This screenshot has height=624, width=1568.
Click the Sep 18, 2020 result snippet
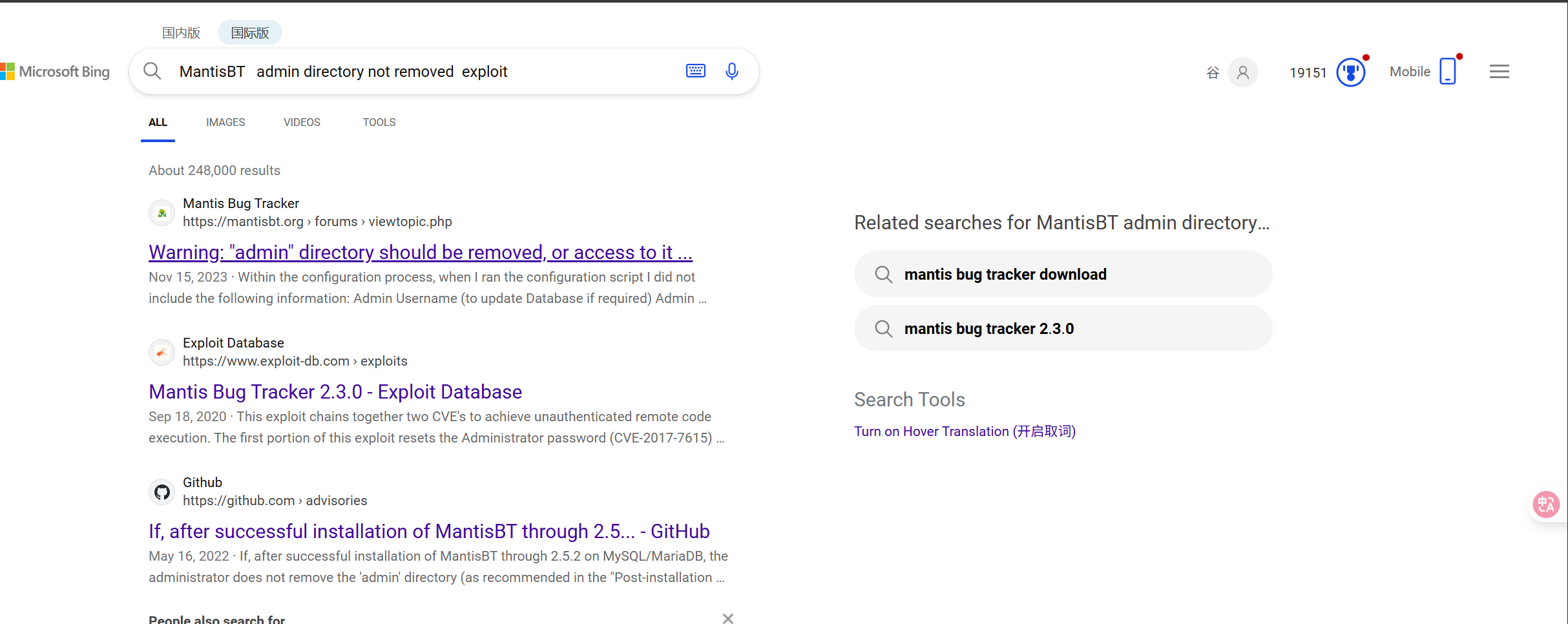(437, 427)
